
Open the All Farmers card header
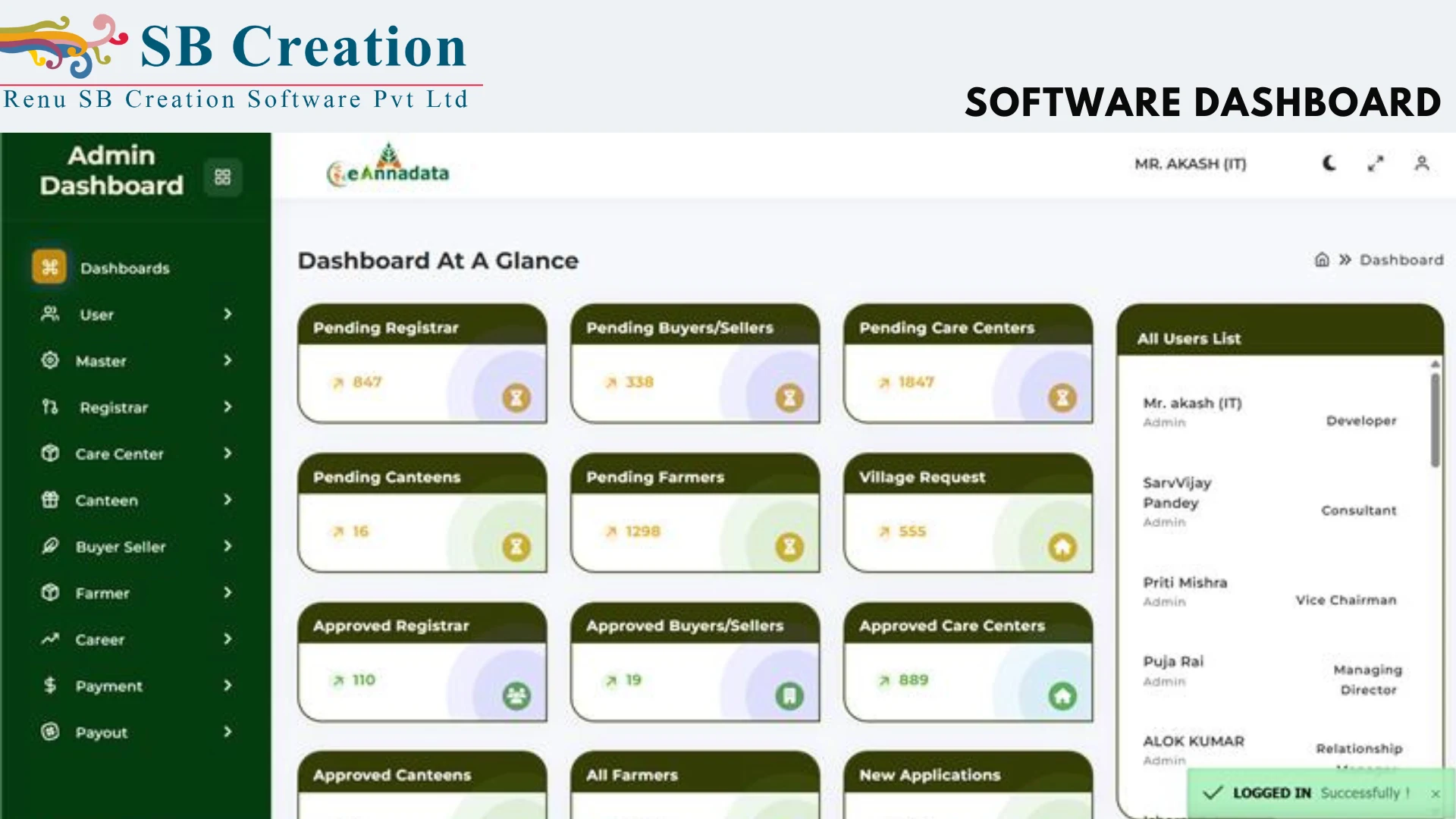coord(695,773)
